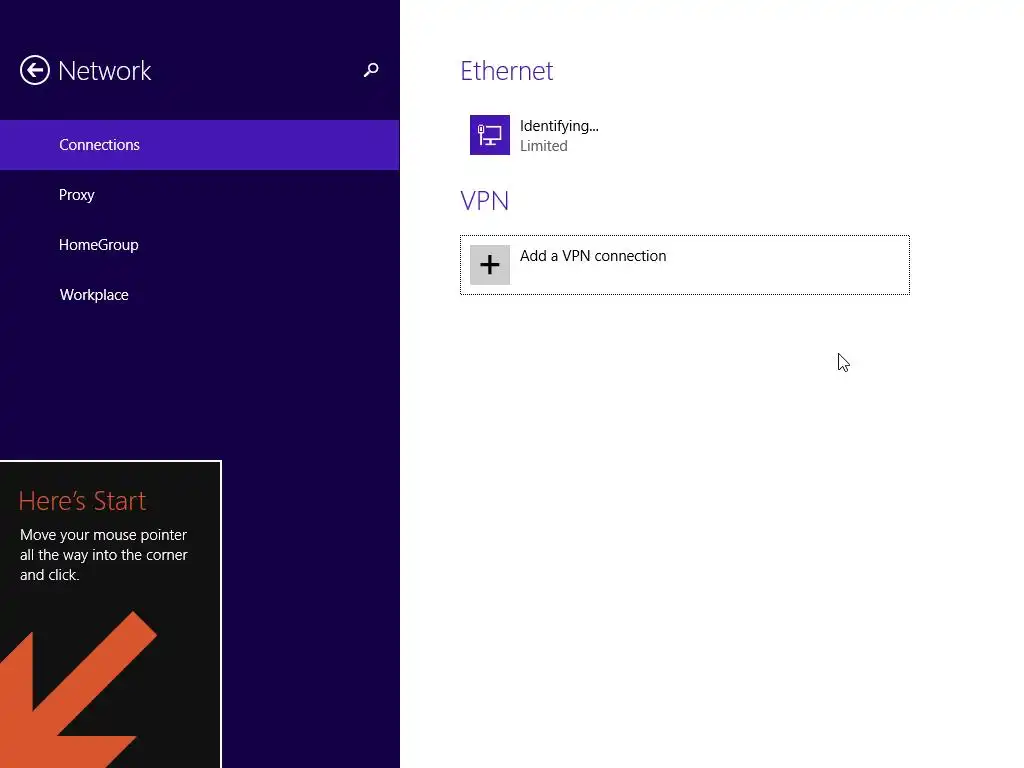Select the Connections category

[199, 145]
